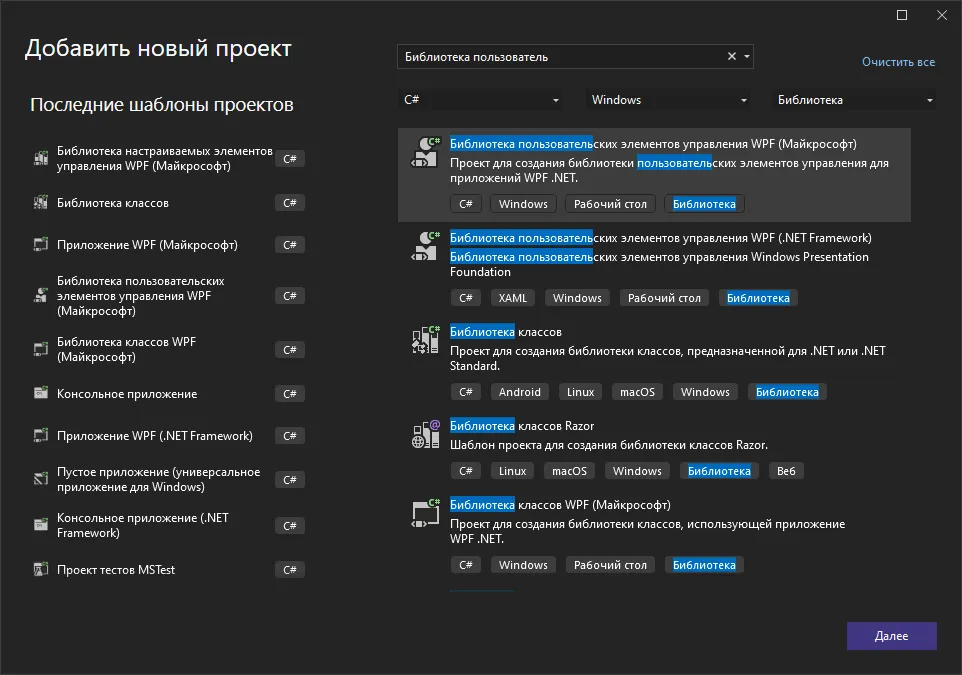Choose 'Пустое приложение (универсальное приложение для Windows)'
The image size is (962, 675).
coord(168,479)
